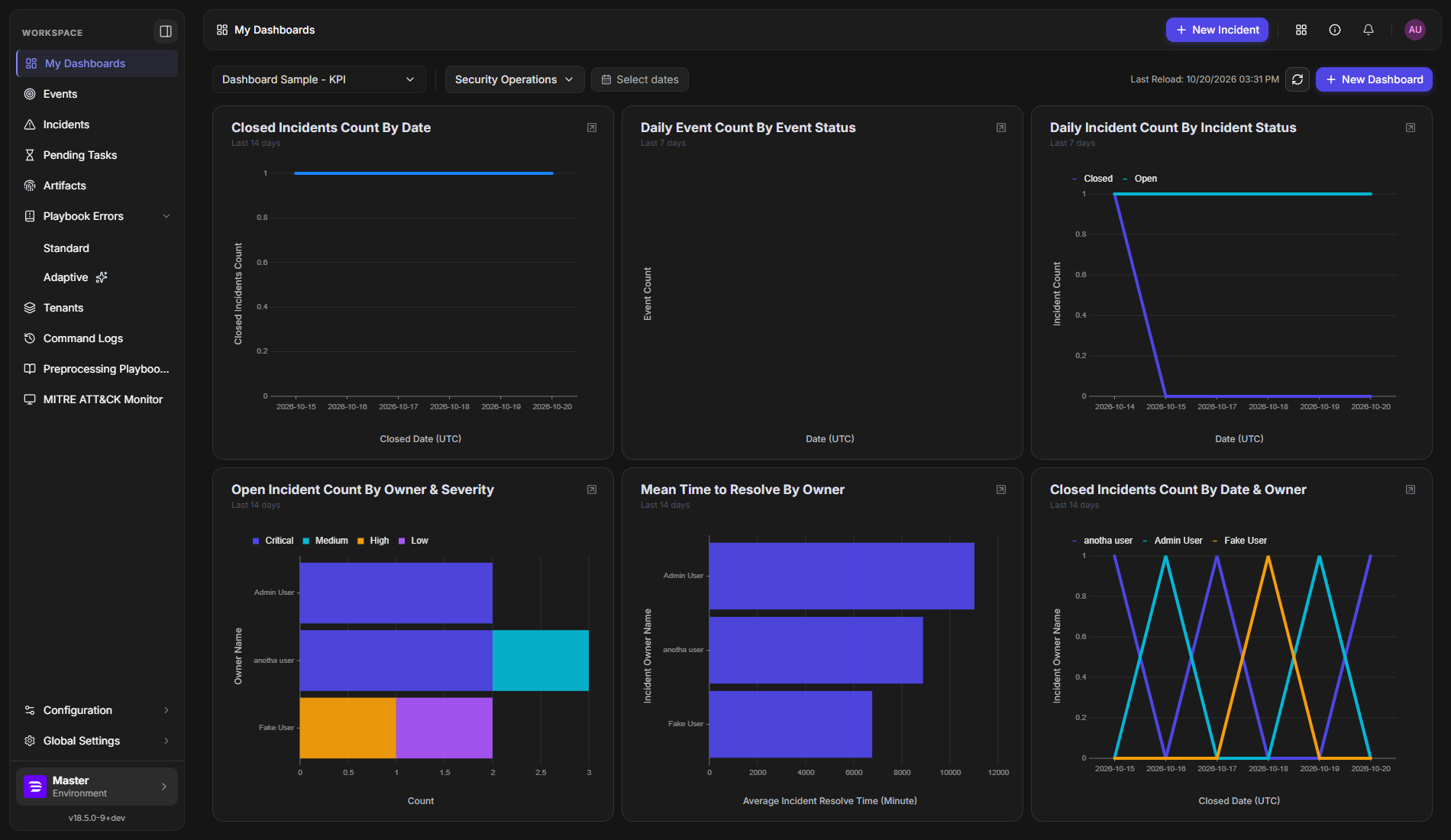Image resolution: width=1451 pixels, height=840 pixels.
Task: Expand Daily Incident Count By Incident Status chart
Action: coord(1411,128)
